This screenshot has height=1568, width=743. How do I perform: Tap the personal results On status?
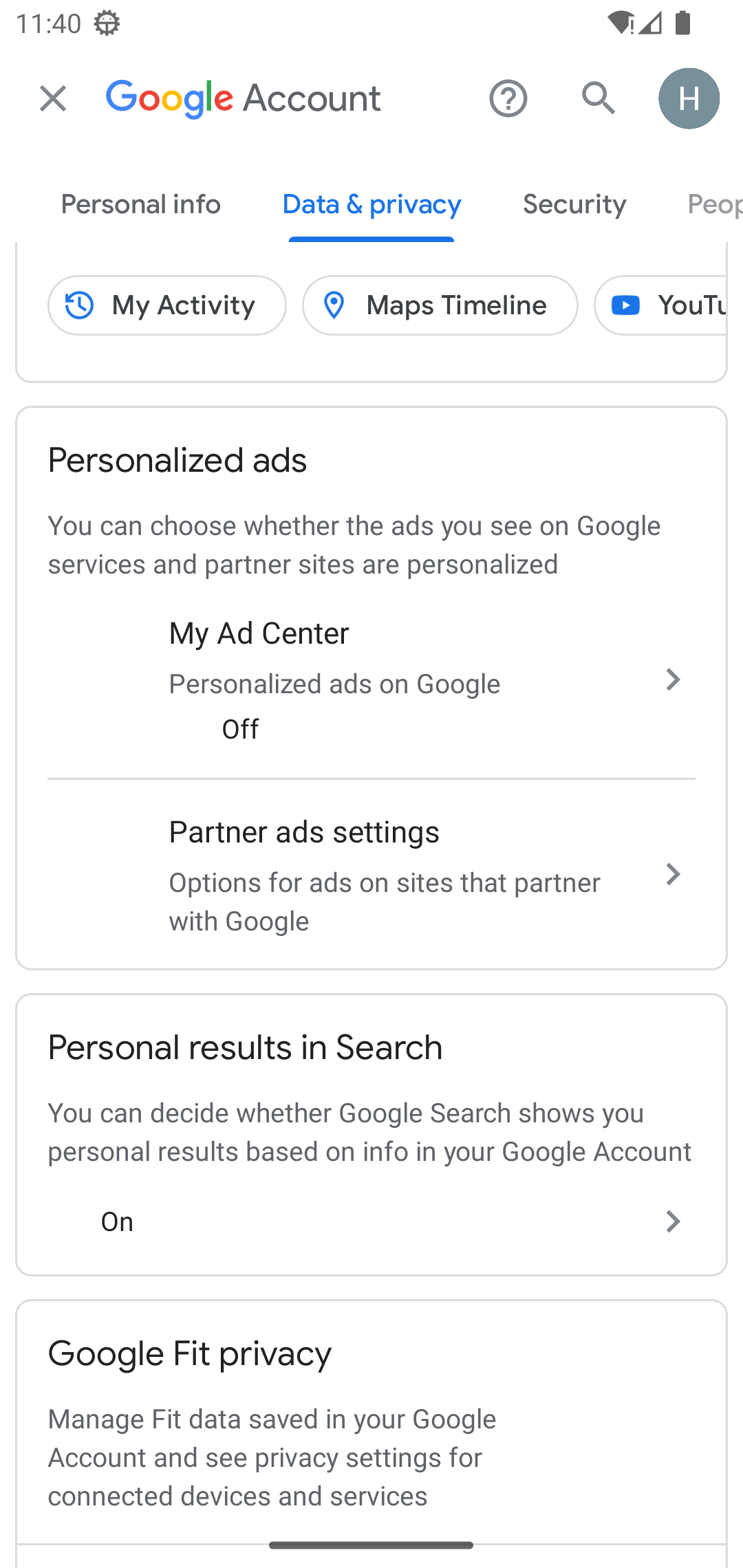117,1221
